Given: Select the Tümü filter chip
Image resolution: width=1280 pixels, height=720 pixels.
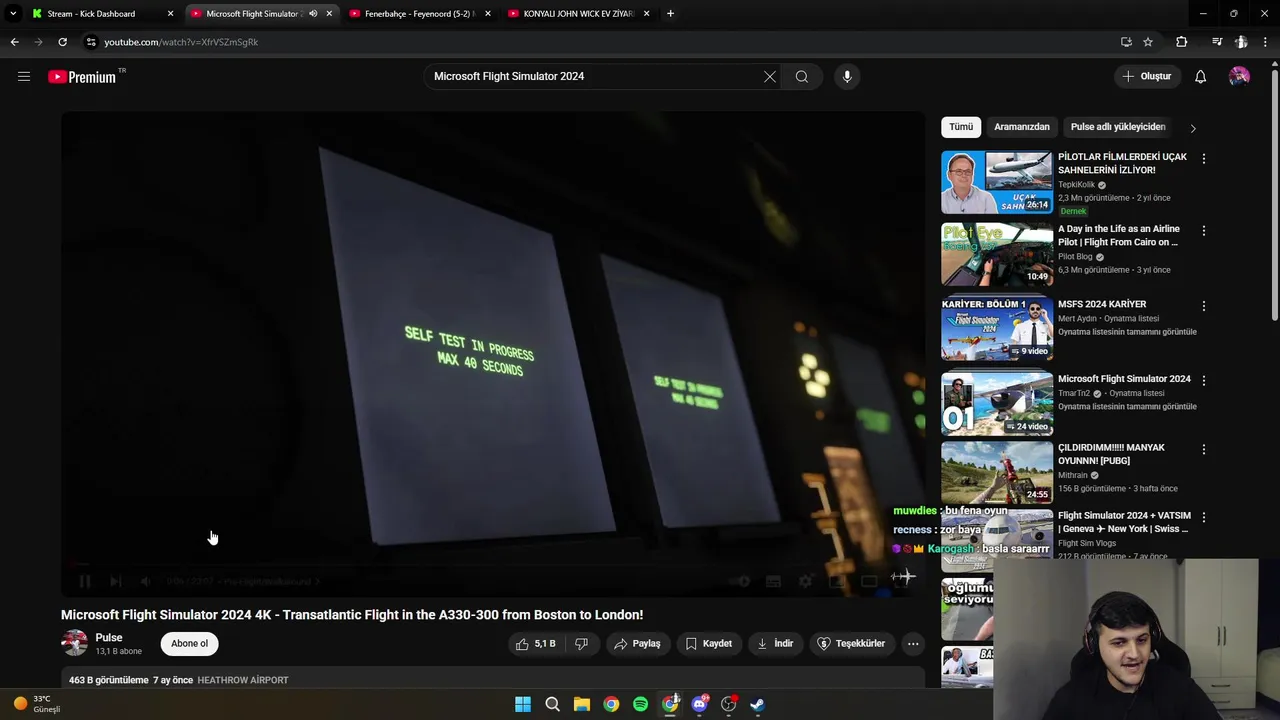Looking at the screenshot, I should point(961,127).
